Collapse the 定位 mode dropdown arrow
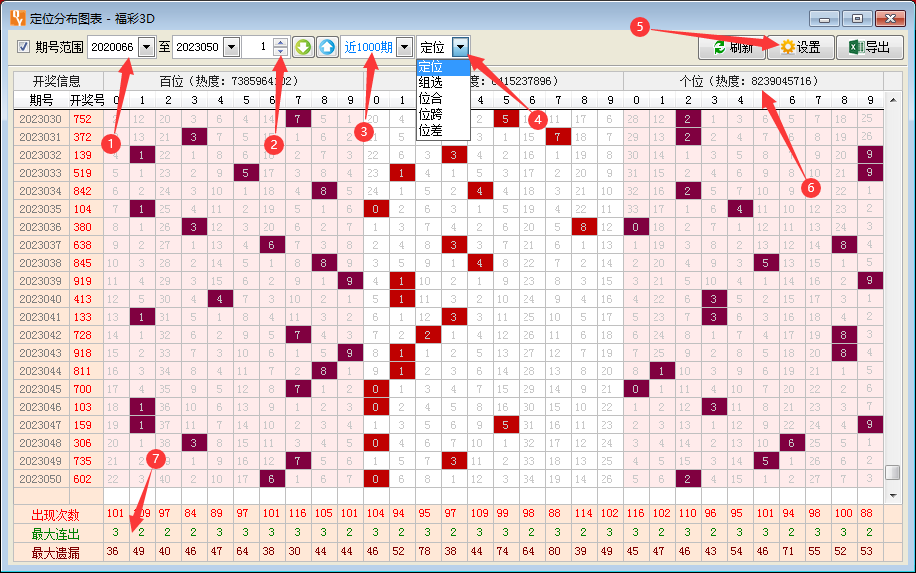 click(x=460, y=47)
